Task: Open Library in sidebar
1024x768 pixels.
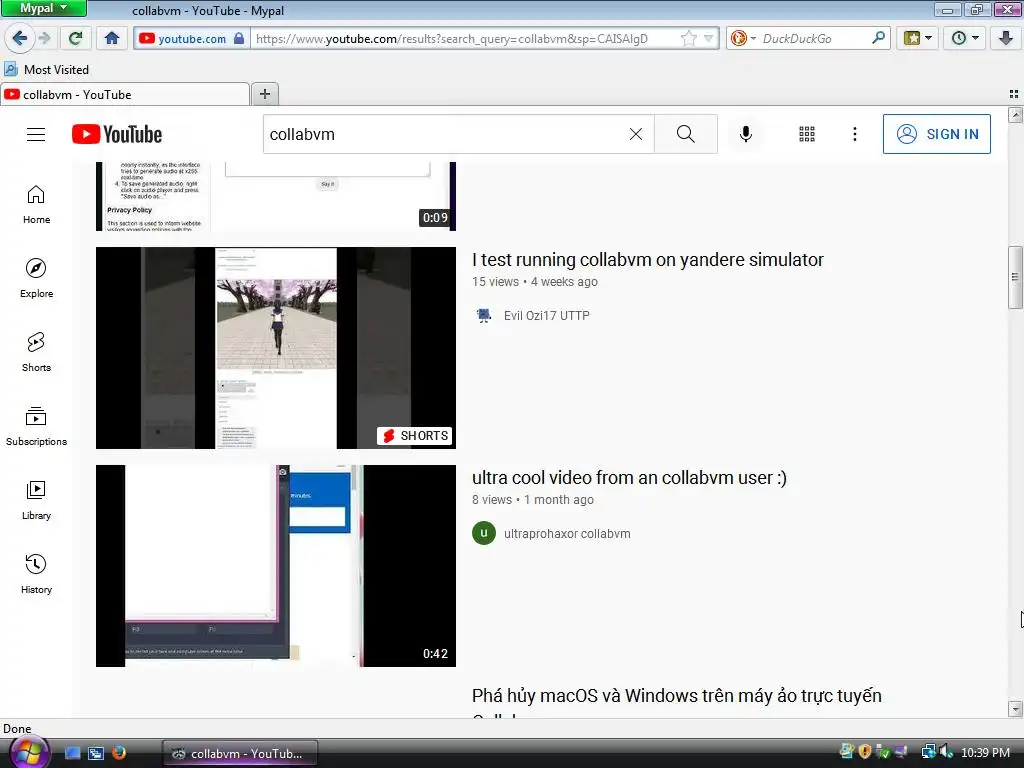Action: [36, 500]
